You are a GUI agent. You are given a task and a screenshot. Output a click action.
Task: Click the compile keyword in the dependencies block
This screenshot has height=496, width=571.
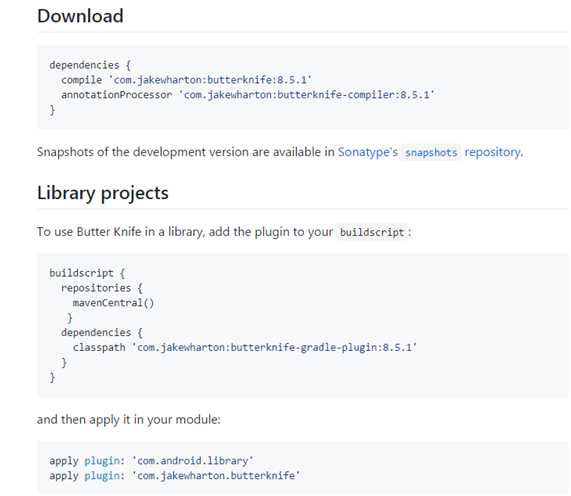pyautogui.click(x=82, y=80)
